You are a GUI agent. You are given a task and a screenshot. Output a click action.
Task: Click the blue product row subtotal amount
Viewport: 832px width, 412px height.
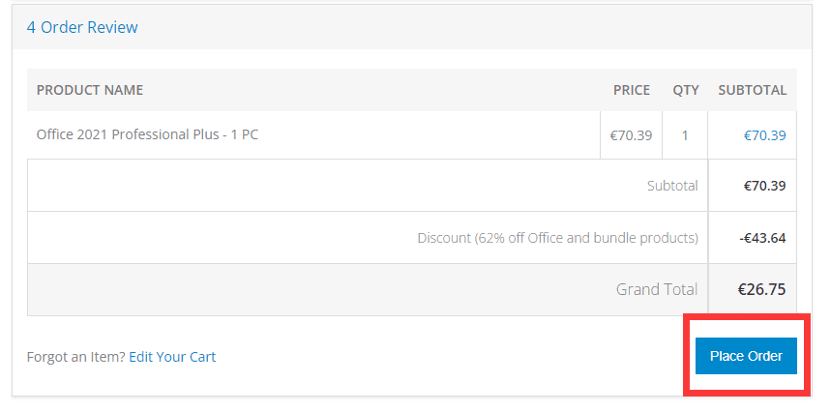pos(764,135)
